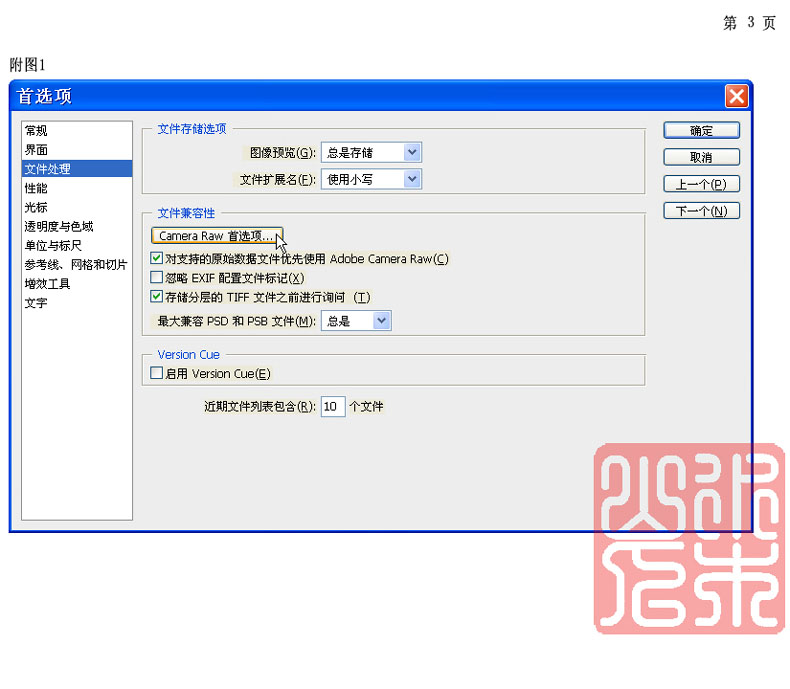
Task: Go to previous page with 上一个(P)
Action: 701,184
